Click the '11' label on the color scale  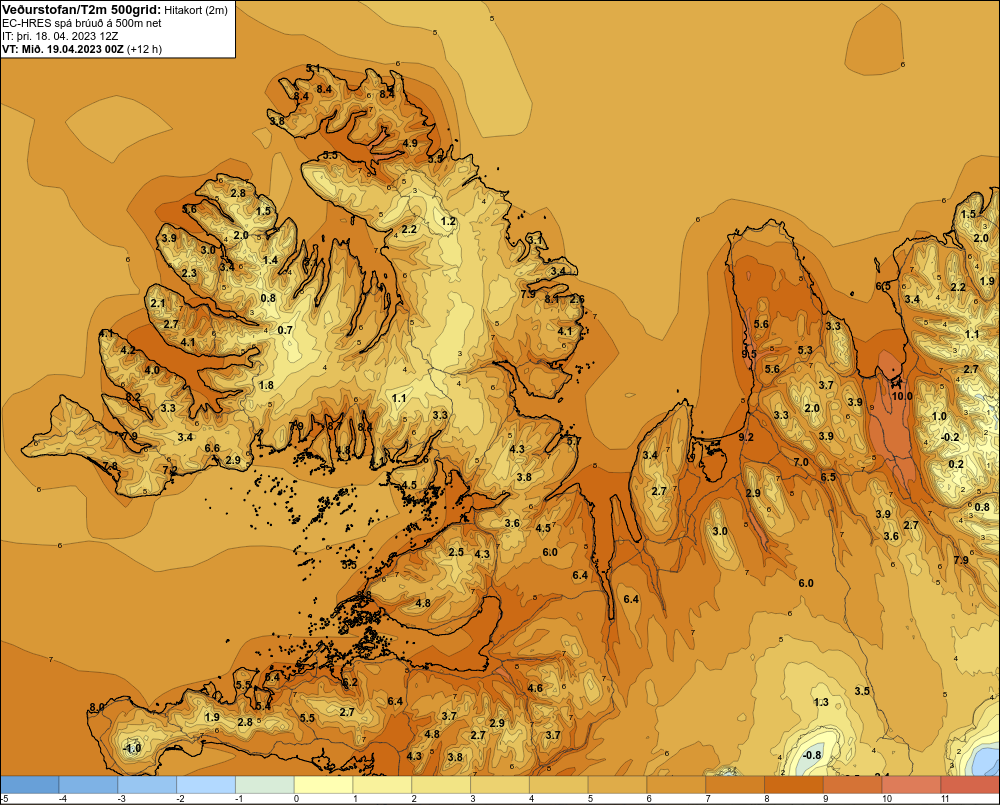[x=945, y=799]
